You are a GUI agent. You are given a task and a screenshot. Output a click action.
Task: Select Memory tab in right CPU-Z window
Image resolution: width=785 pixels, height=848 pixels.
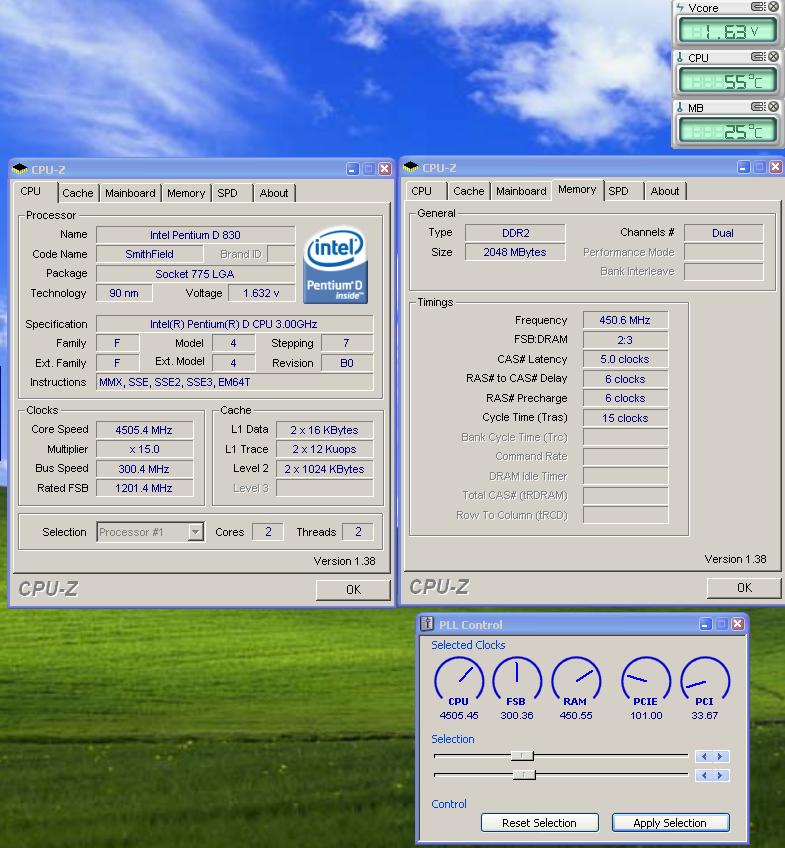[x=577, y=190]
